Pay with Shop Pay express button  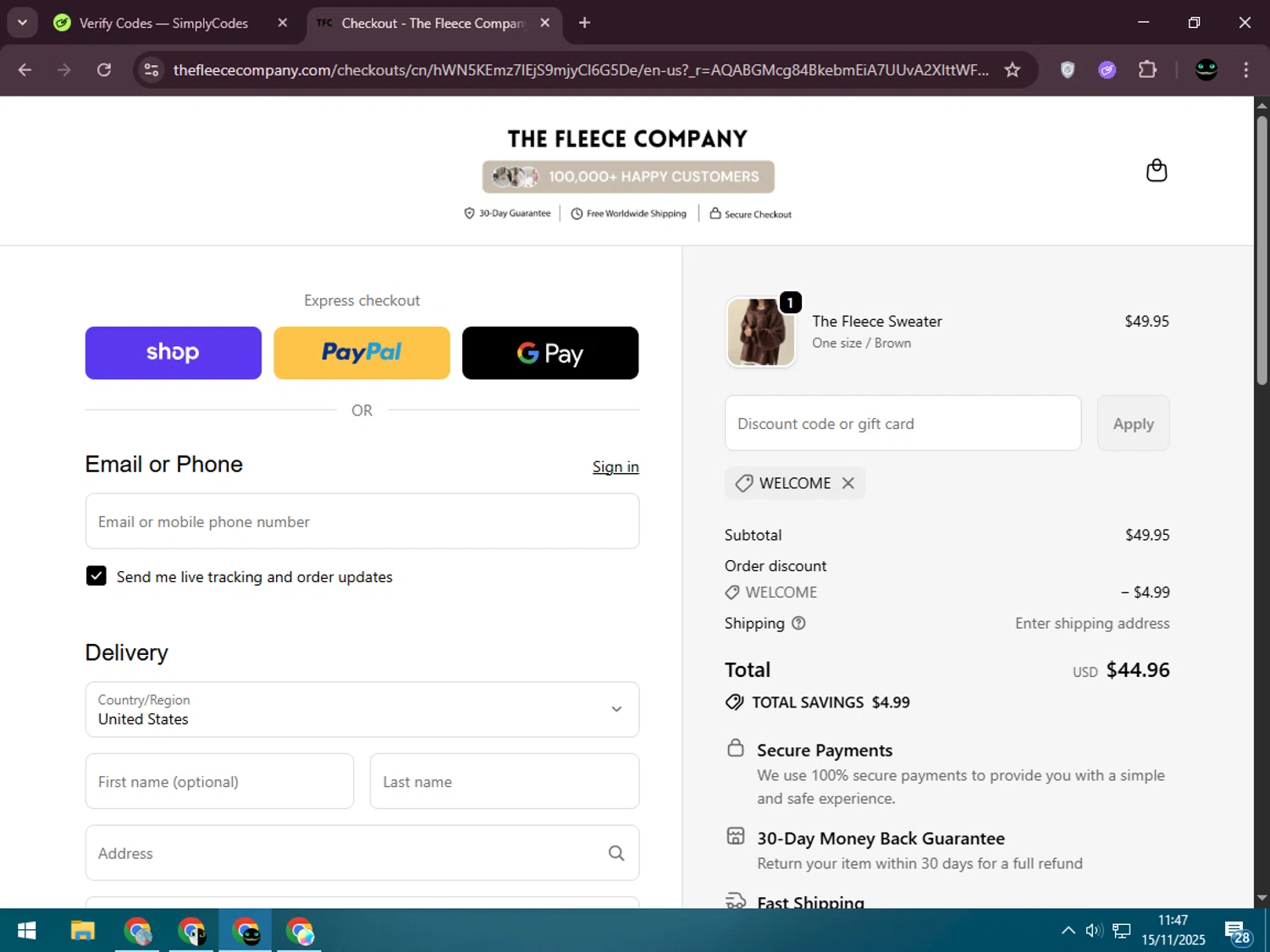174,353
